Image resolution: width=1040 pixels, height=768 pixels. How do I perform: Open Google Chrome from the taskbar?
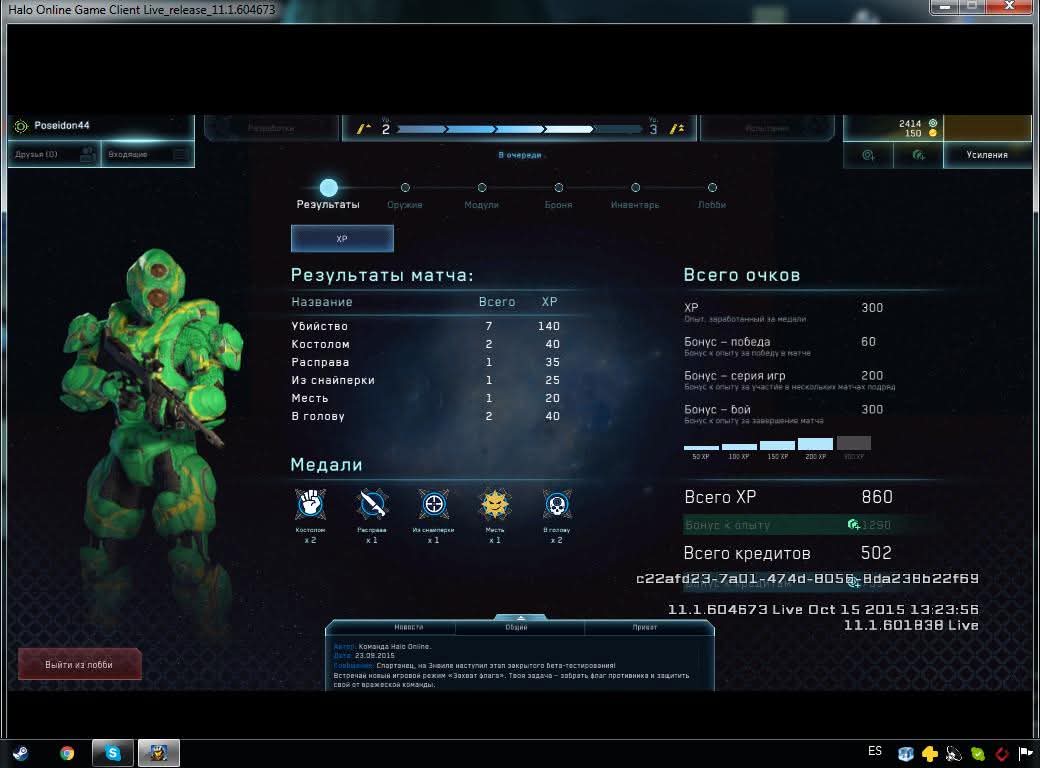66,753
